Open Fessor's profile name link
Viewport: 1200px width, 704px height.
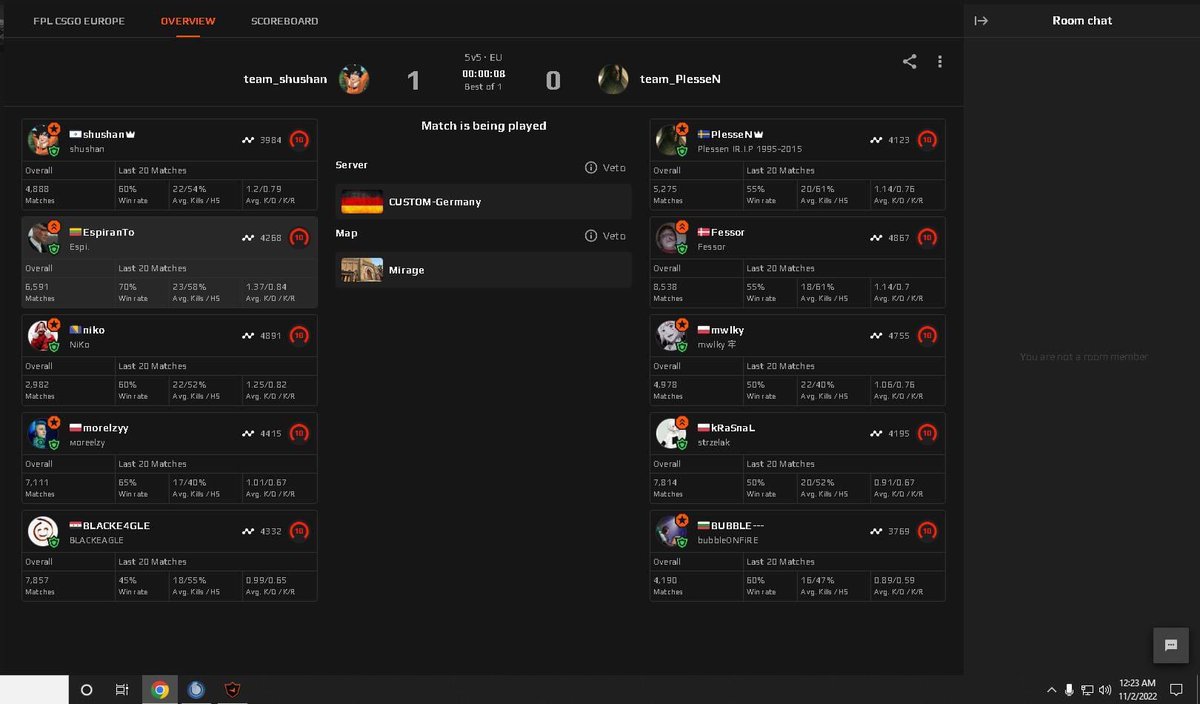coord(728,232)
